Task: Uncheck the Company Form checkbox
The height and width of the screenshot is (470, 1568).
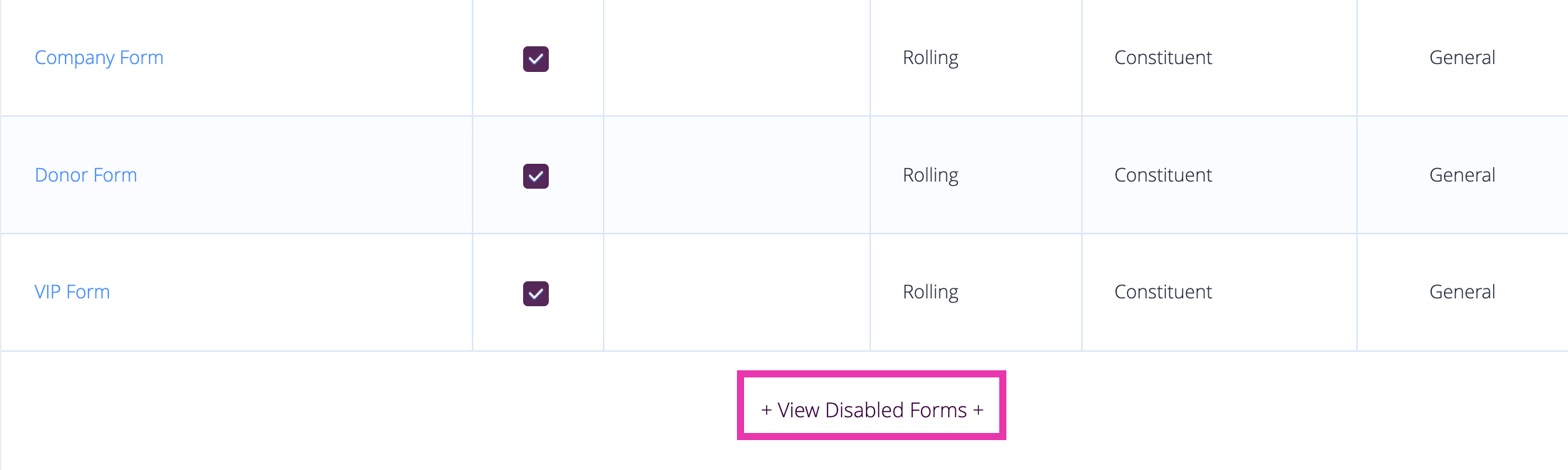Action: point(536,59)
